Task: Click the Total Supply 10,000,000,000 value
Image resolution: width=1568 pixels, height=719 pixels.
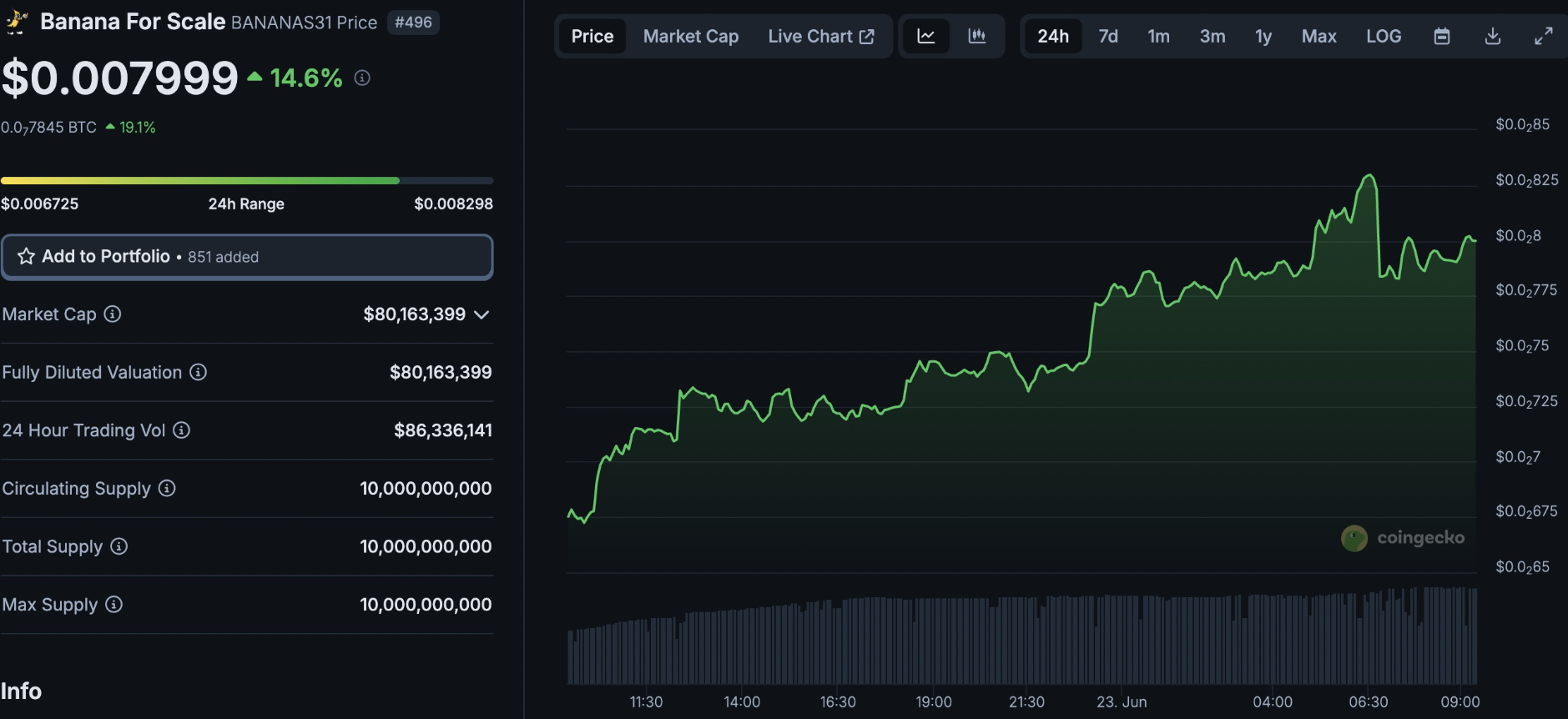Action: [426, 546]
